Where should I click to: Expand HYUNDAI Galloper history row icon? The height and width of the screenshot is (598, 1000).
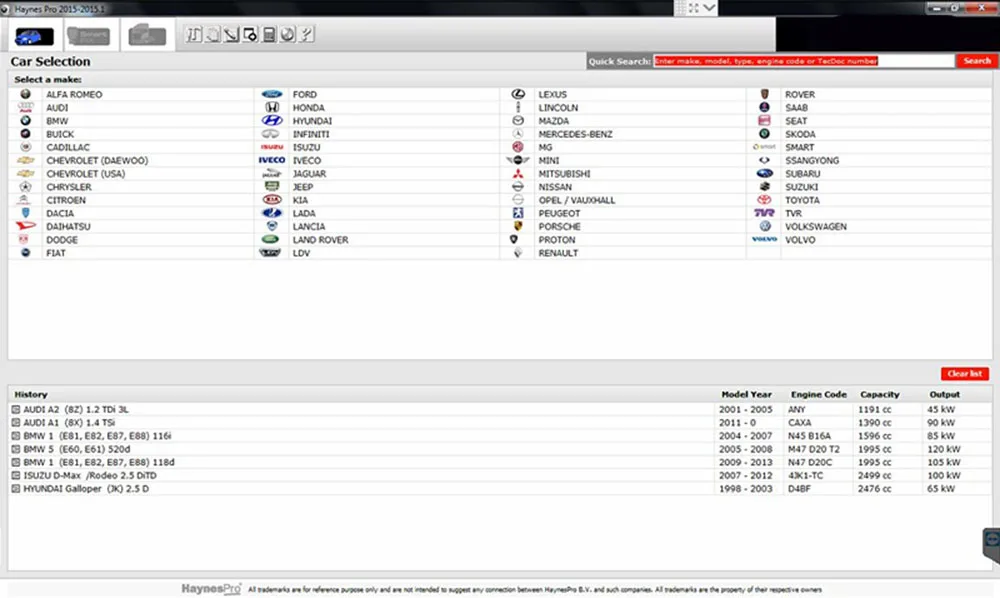[16, 489]
